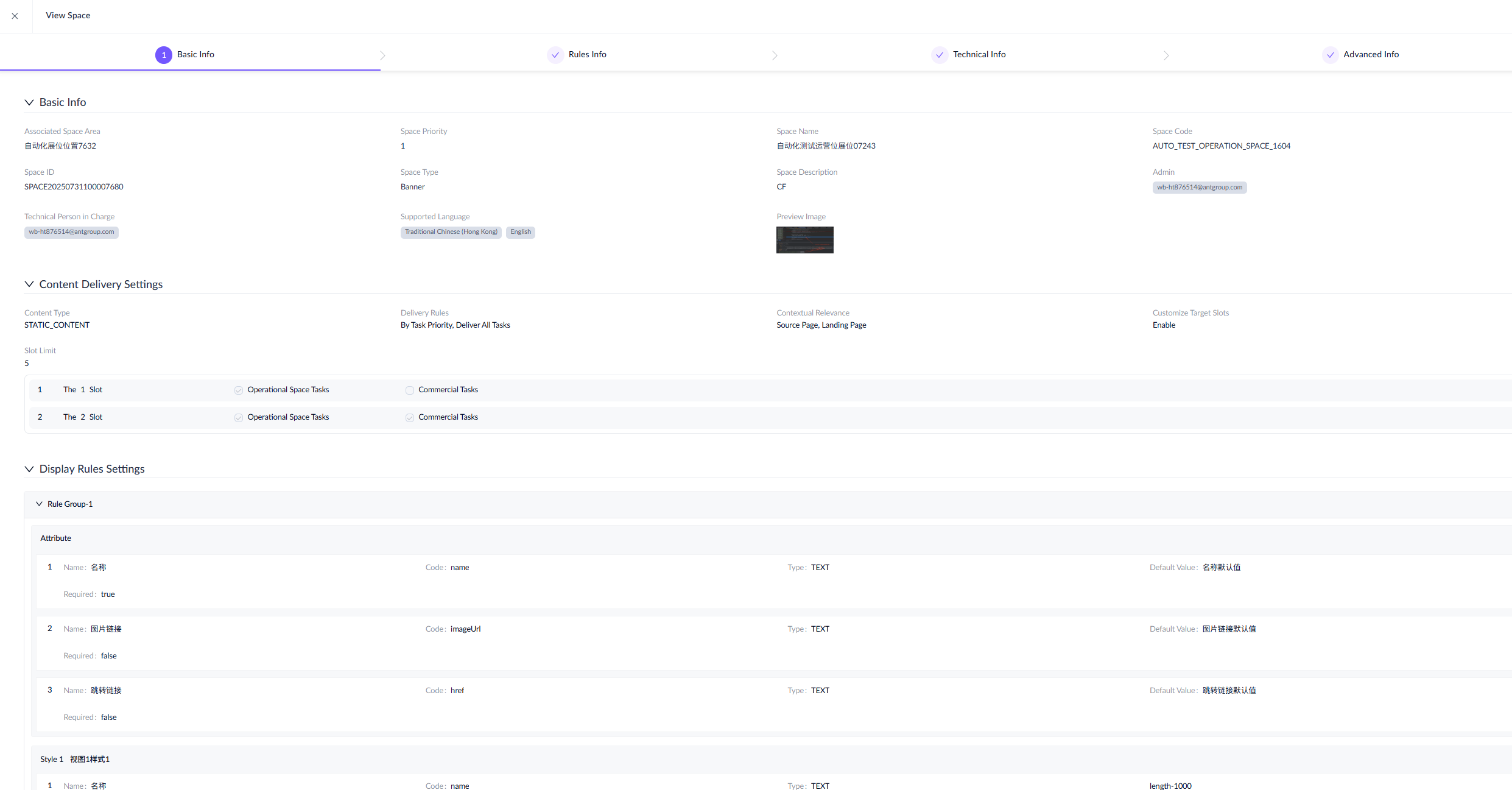
Task: Click the Rules Info checkmark step icon
Action: click(x=555, y=55)
